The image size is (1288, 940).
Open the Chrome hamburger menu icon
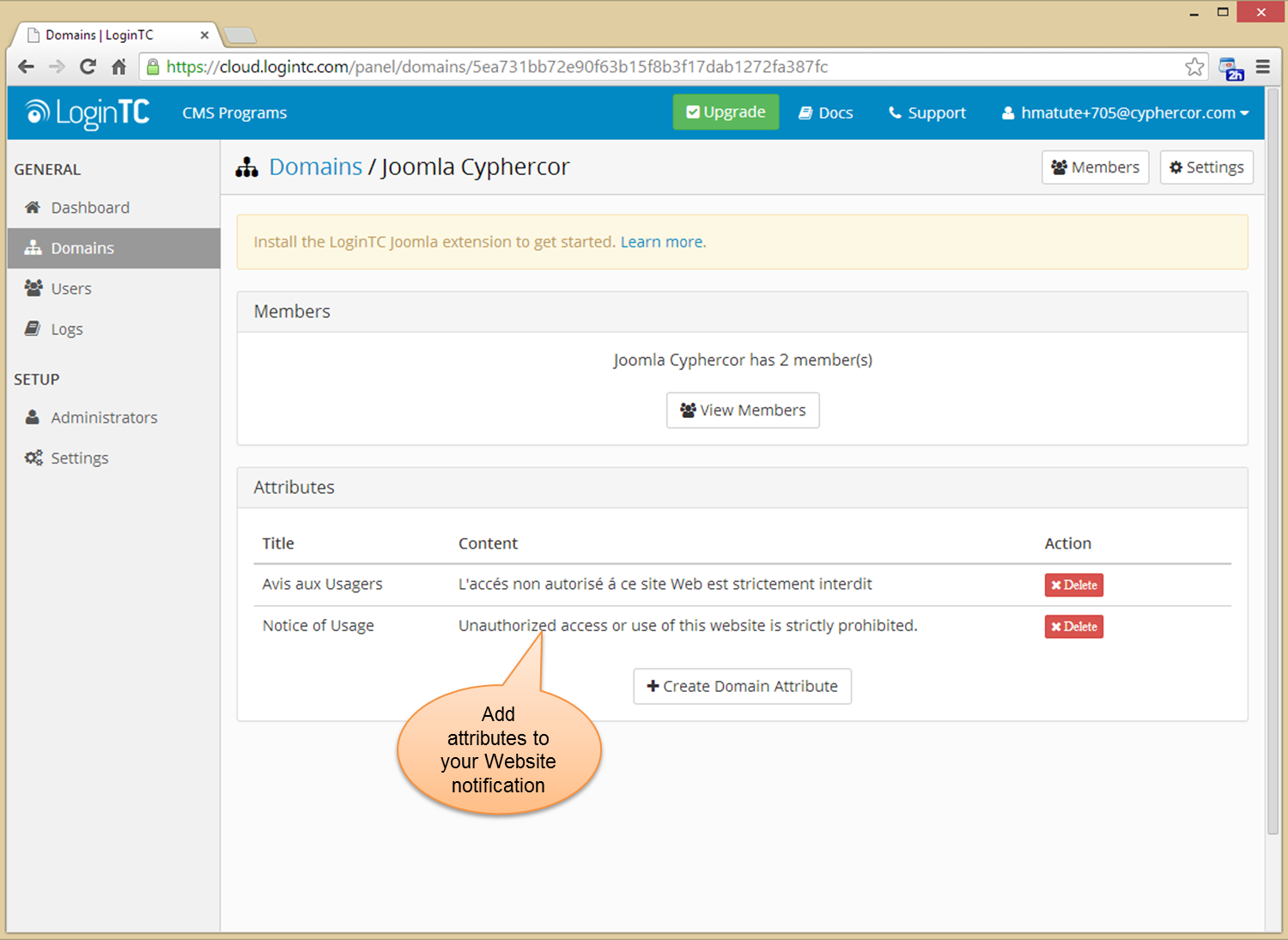click(x=1262, y=67)
